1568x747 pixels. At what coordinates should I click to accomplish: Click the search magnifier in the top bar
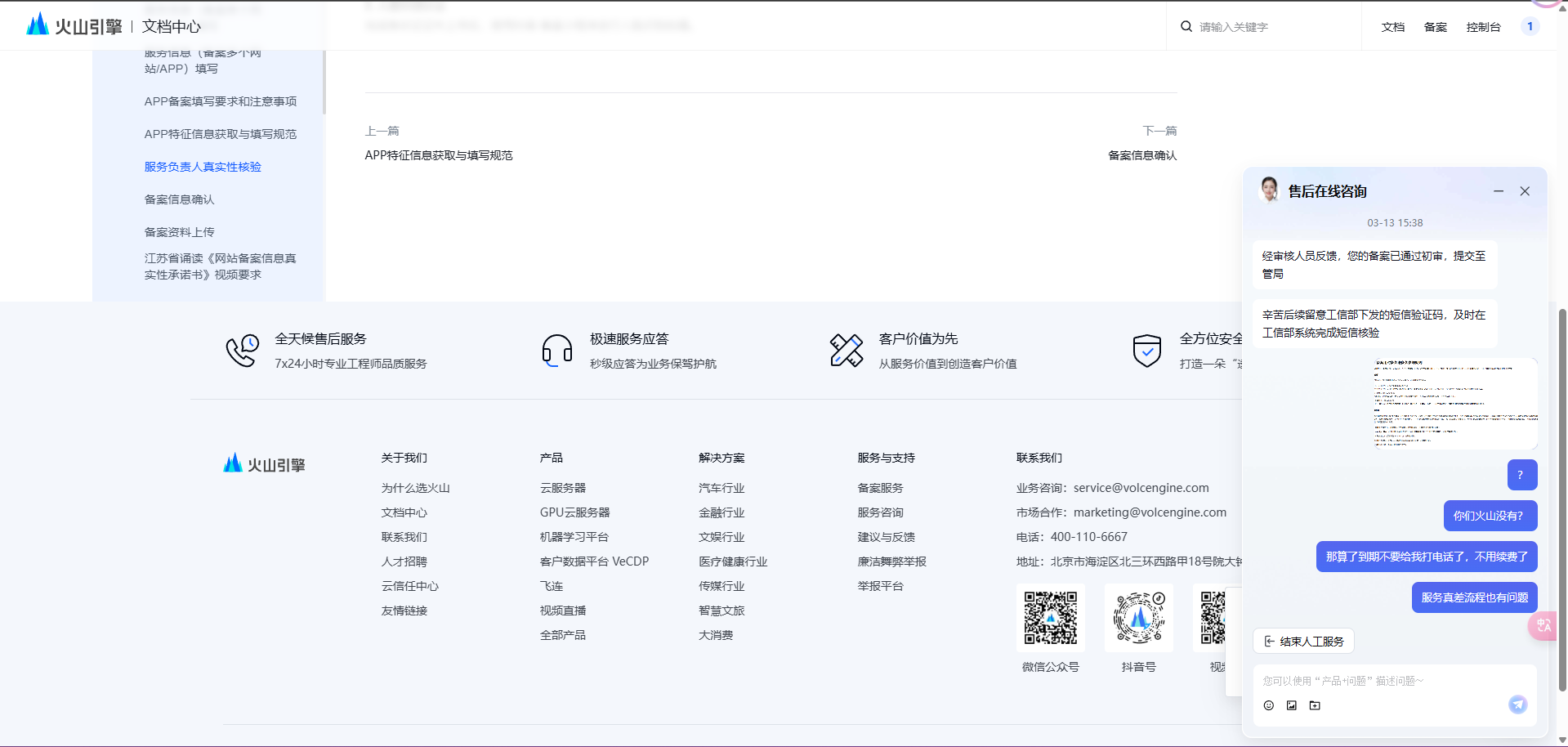point(1186,26)
